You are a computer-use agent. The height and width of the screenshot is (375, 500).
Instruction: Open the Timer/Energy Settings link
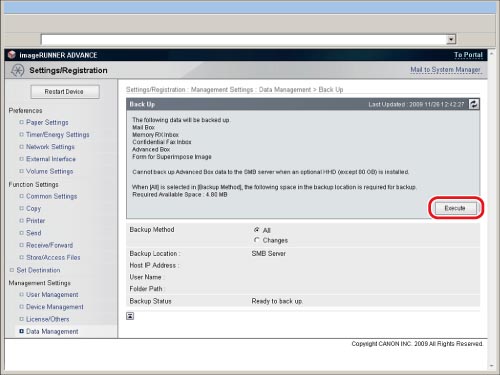(58, 135)
